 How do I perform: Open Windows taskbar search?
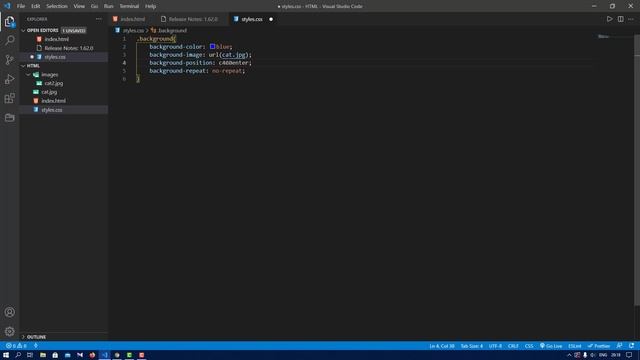(18, 355)
